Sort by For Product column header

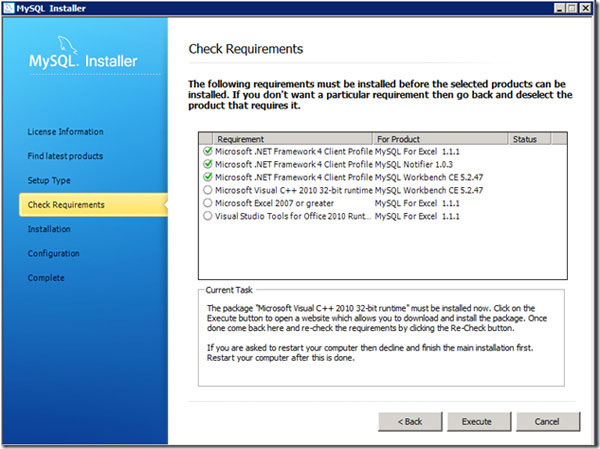pos(440,139)
